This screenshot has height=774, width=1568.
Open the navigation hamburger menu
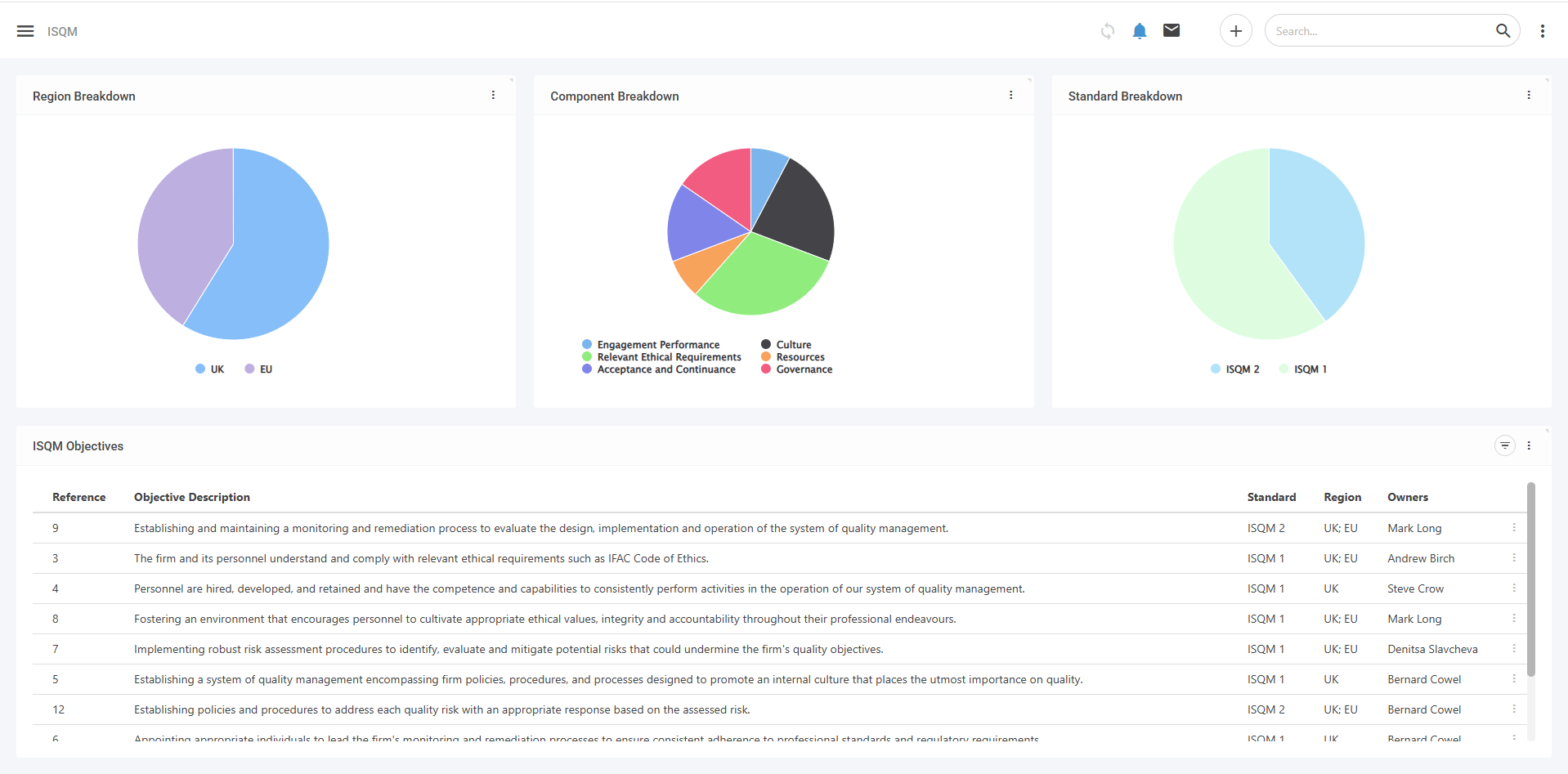click(x=25, y=30)
